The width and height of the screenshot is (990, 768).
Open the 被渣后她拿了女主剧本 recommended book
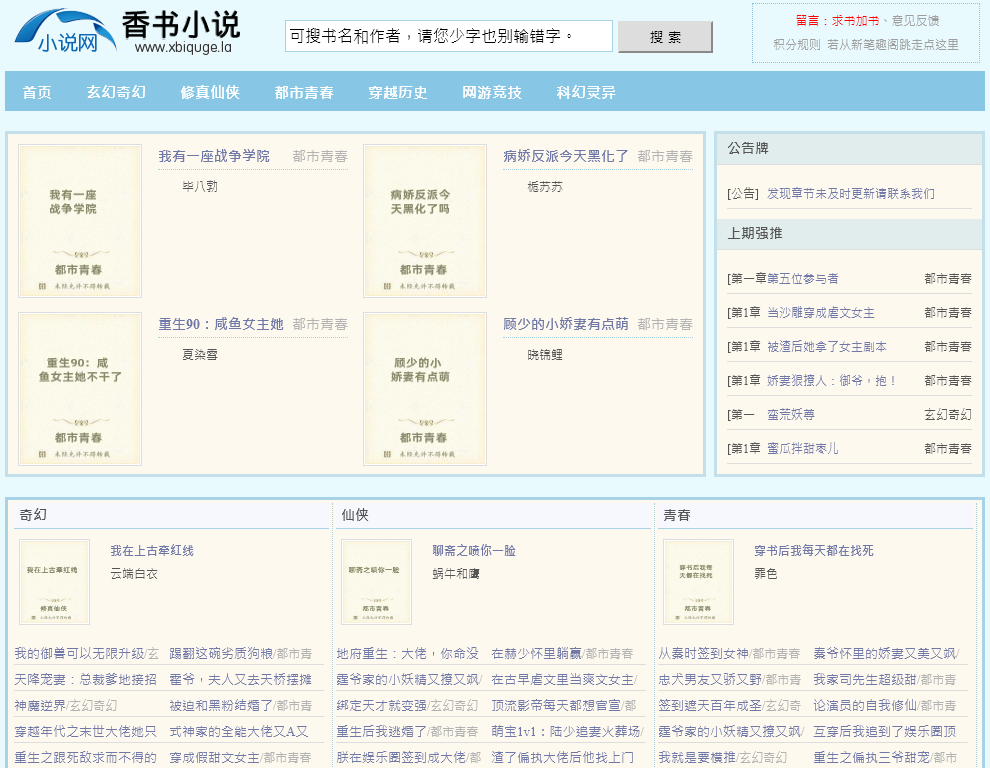[x=826, y=347]
